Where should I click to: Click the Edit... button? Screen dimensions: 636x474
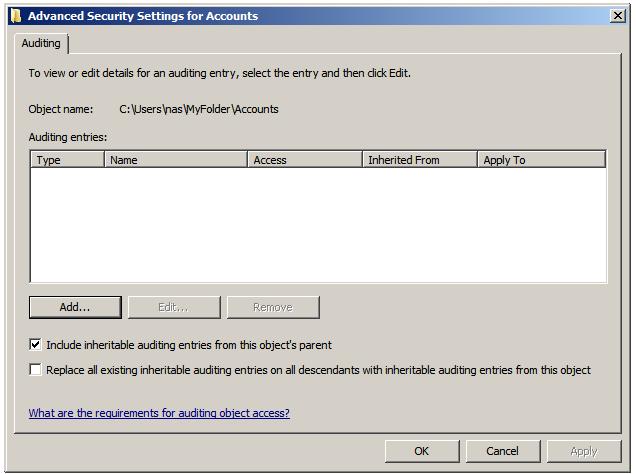click(x=174, y=307)
